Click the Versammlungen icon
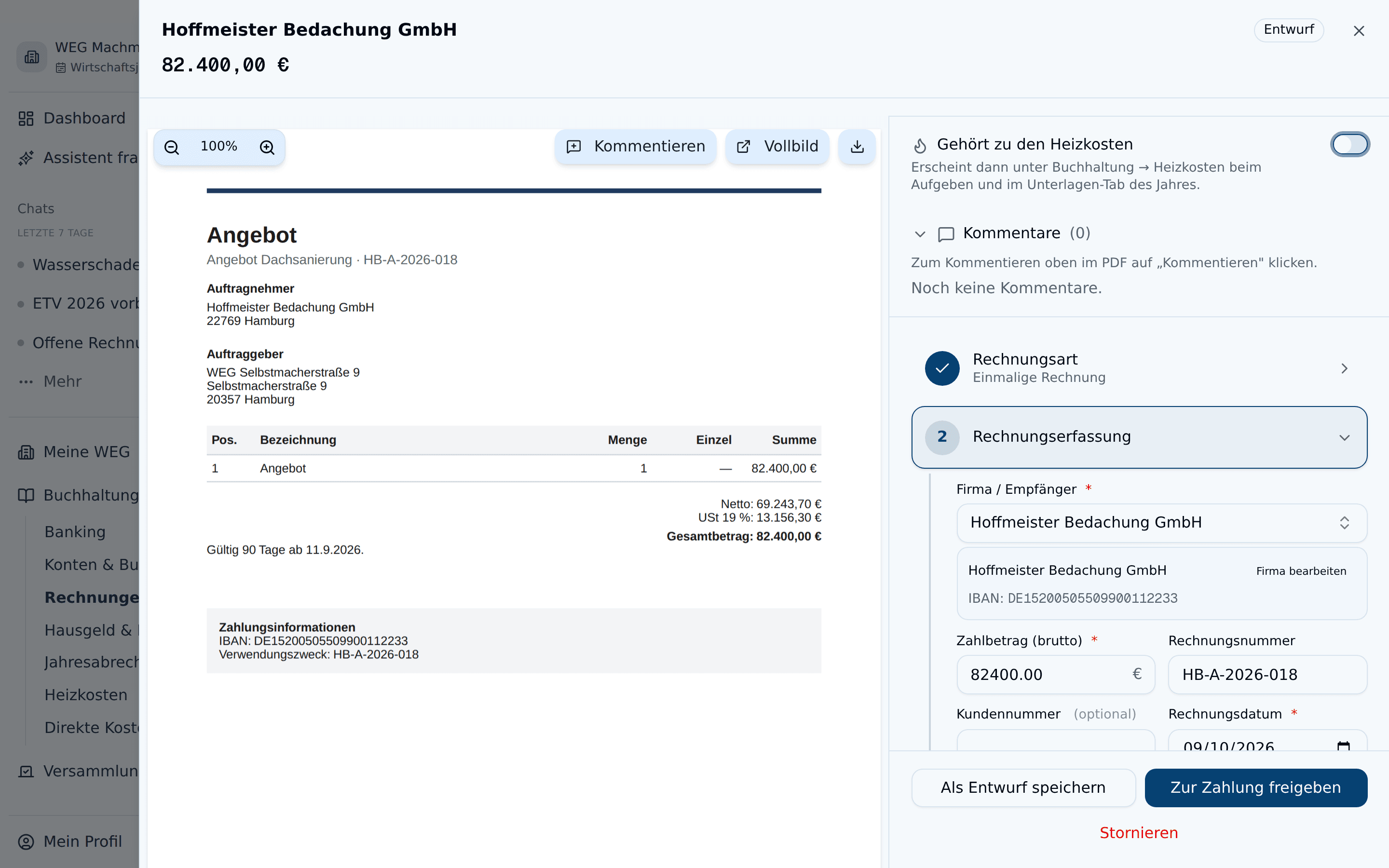 (26, 772)
